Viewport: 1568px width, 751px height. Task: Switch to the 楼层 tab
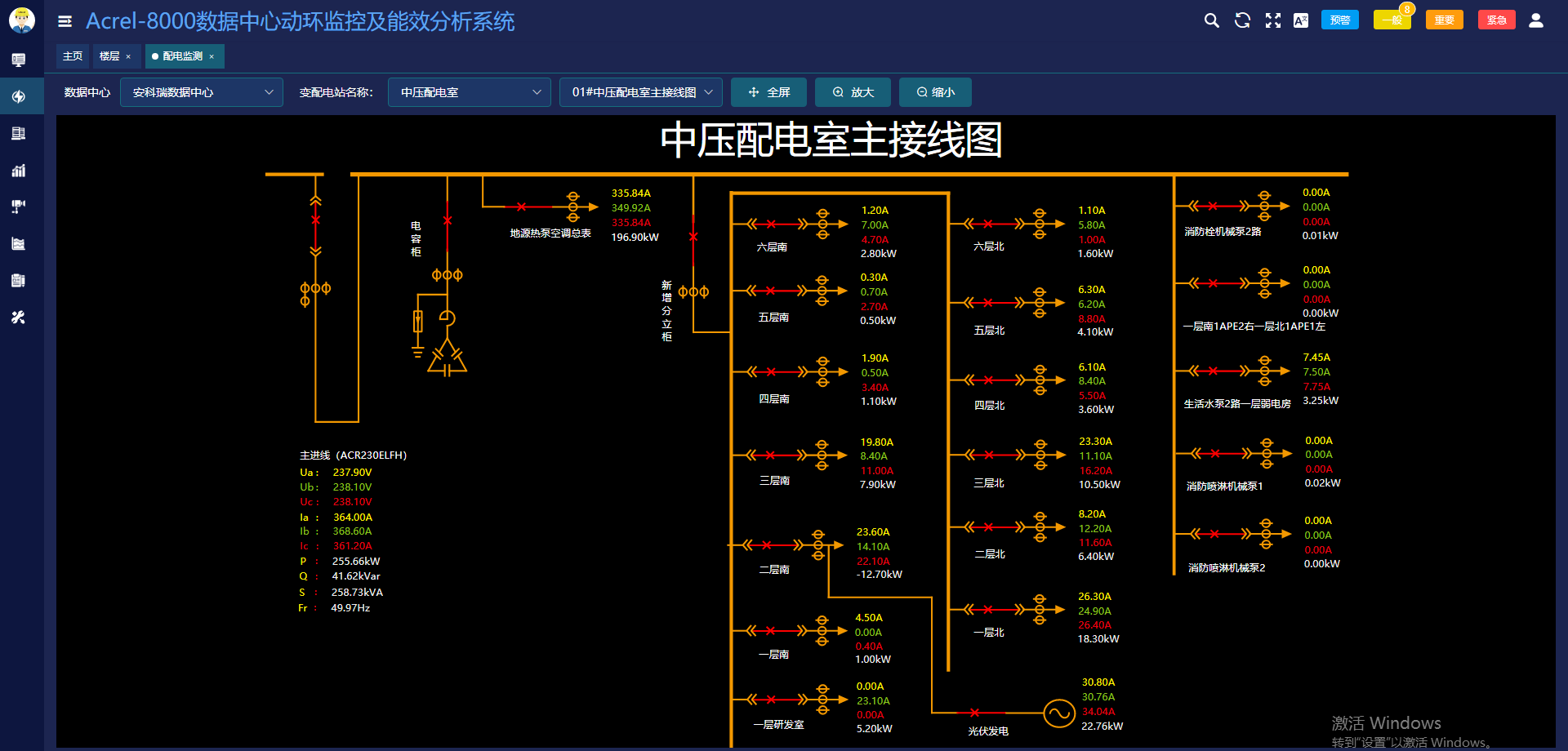coord(109,56)
